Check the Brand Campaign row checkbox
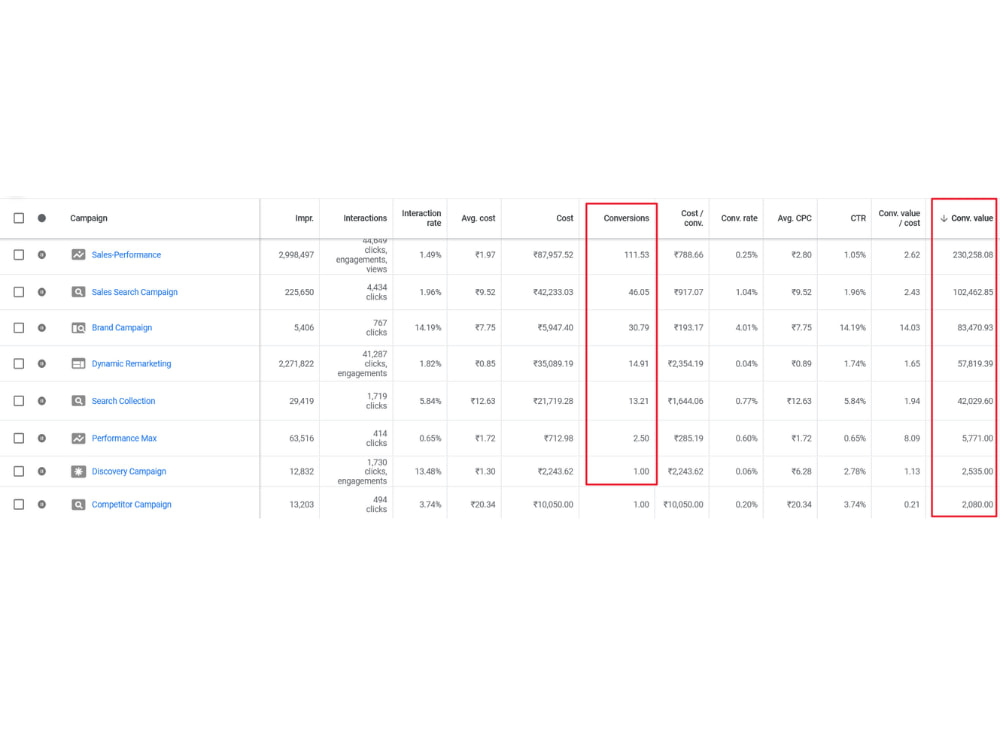The image size is (1000, 750). pyautogui.click(x=19, y=328)
